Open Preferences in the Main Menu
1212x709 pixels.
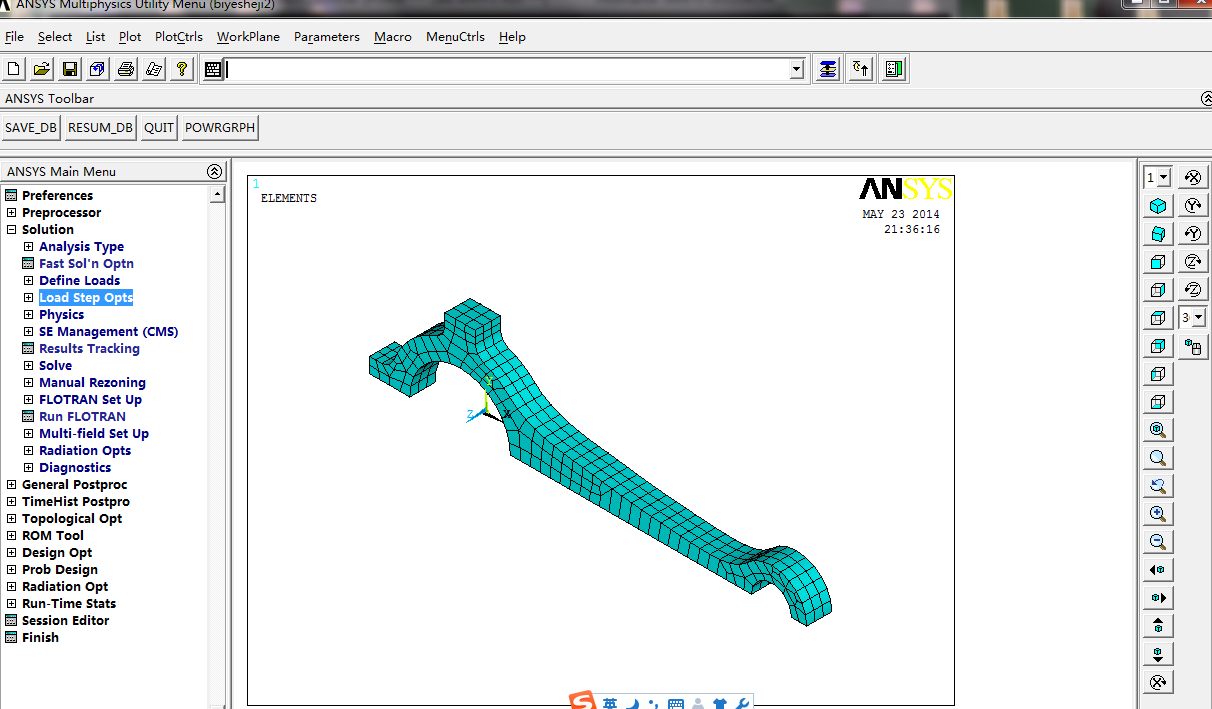click(57, 195)
